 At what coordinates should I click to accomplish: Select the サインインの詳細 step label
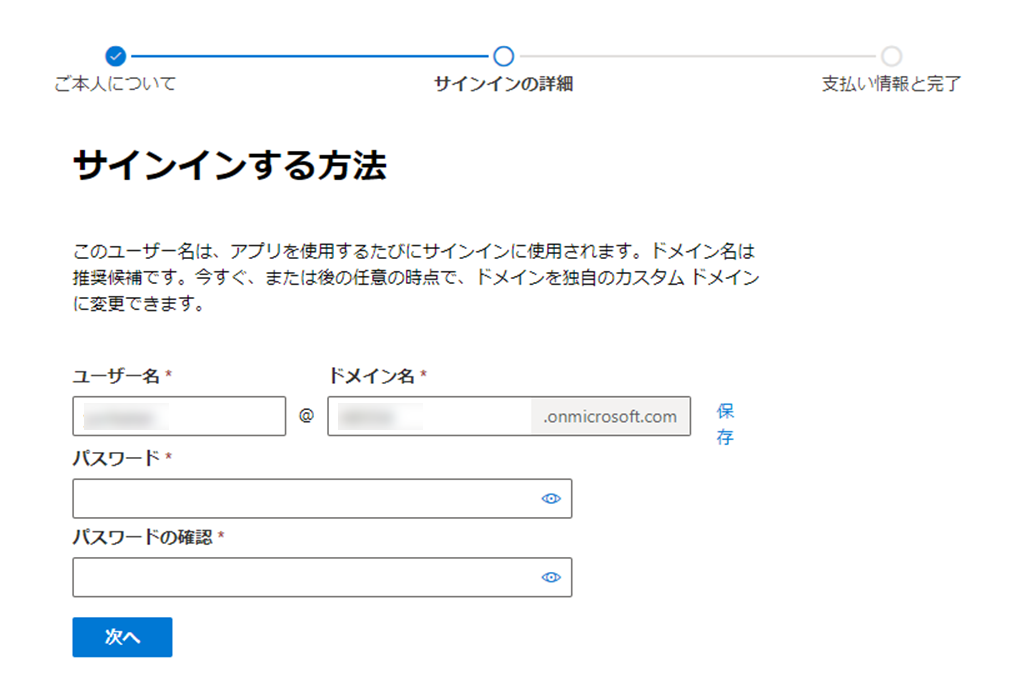[502, 85]
